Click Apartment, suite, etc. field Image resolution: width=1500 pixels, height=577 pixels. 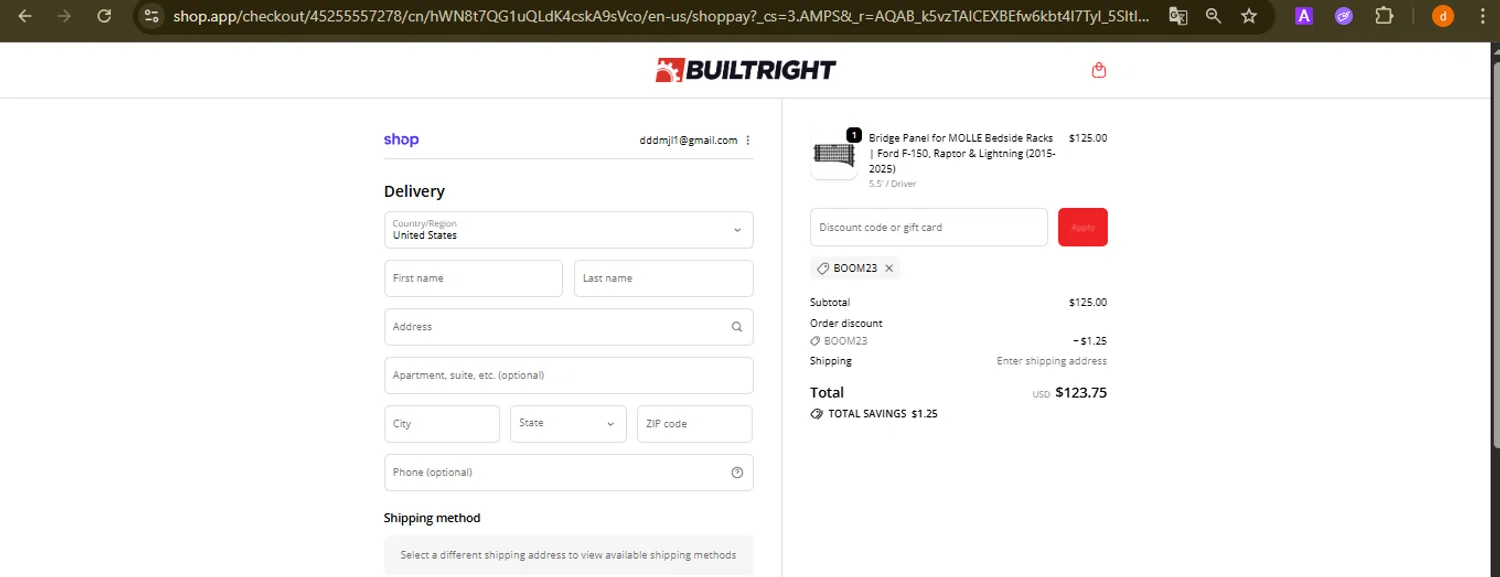[x=569, y=375]
